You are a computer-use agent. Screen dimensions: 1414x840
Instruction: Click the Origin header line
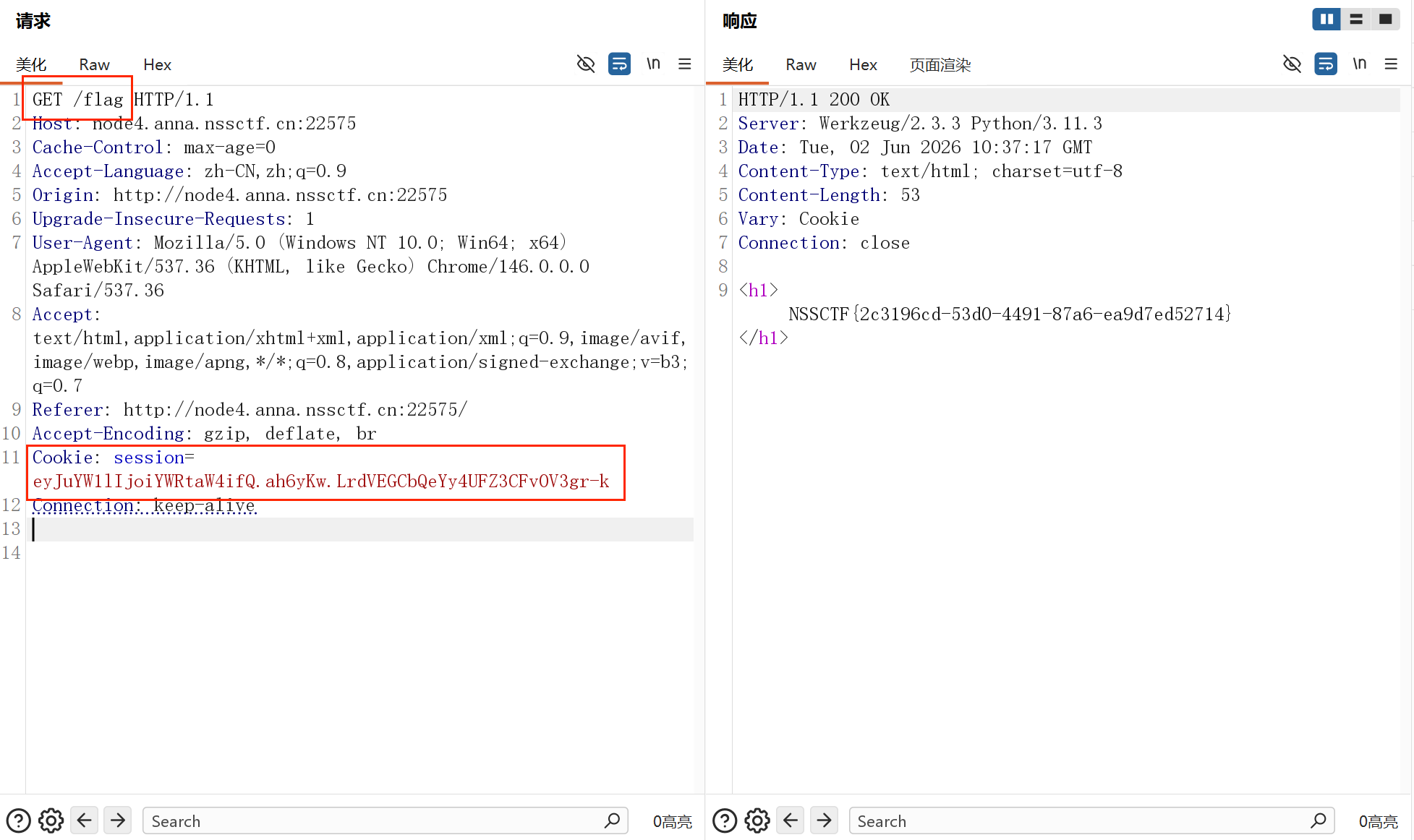239,195
